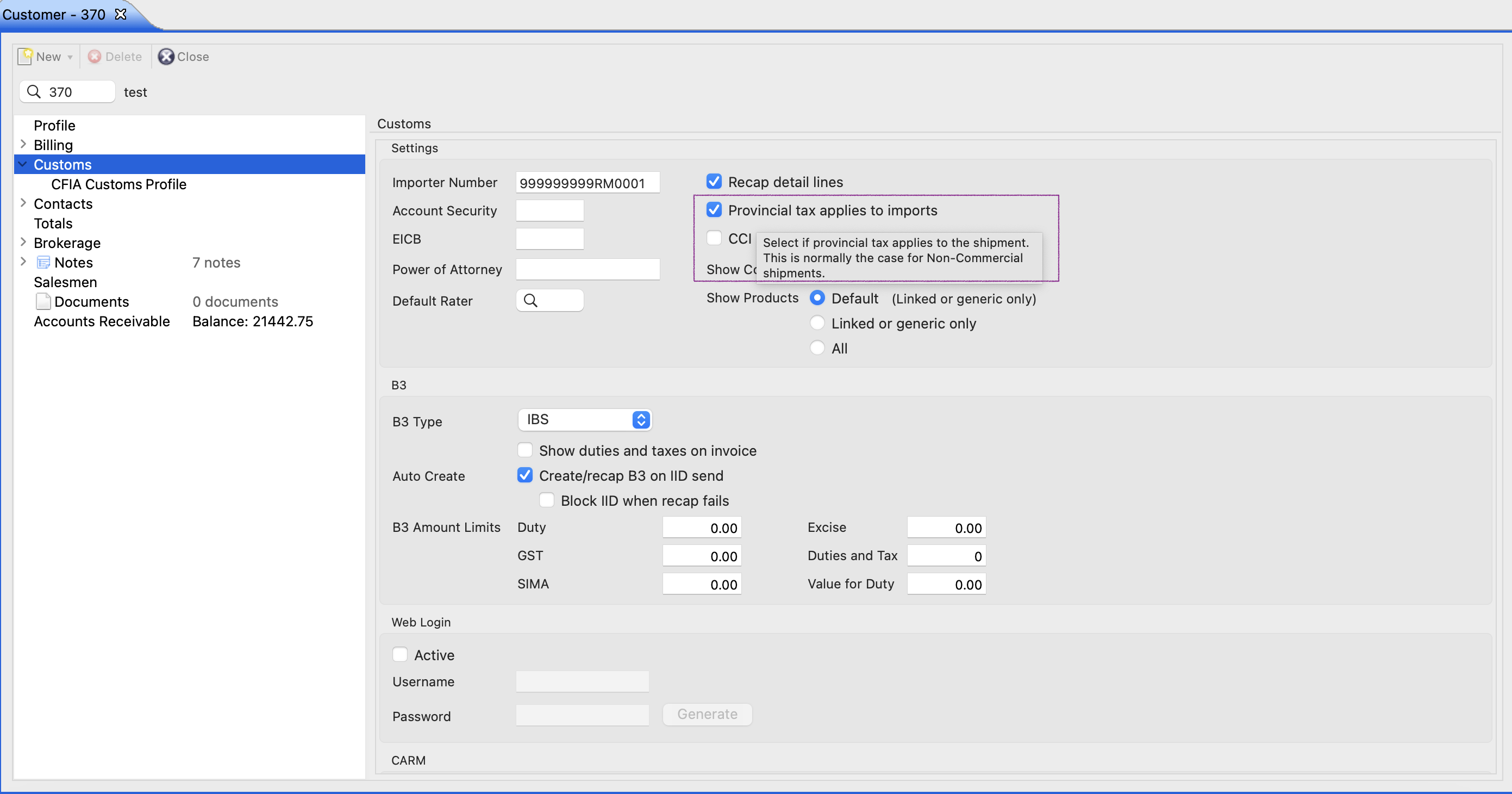Screen dimensions: 1512x794
Task: Select Accounts Receivable in the tree
Action: click(102, 321)
